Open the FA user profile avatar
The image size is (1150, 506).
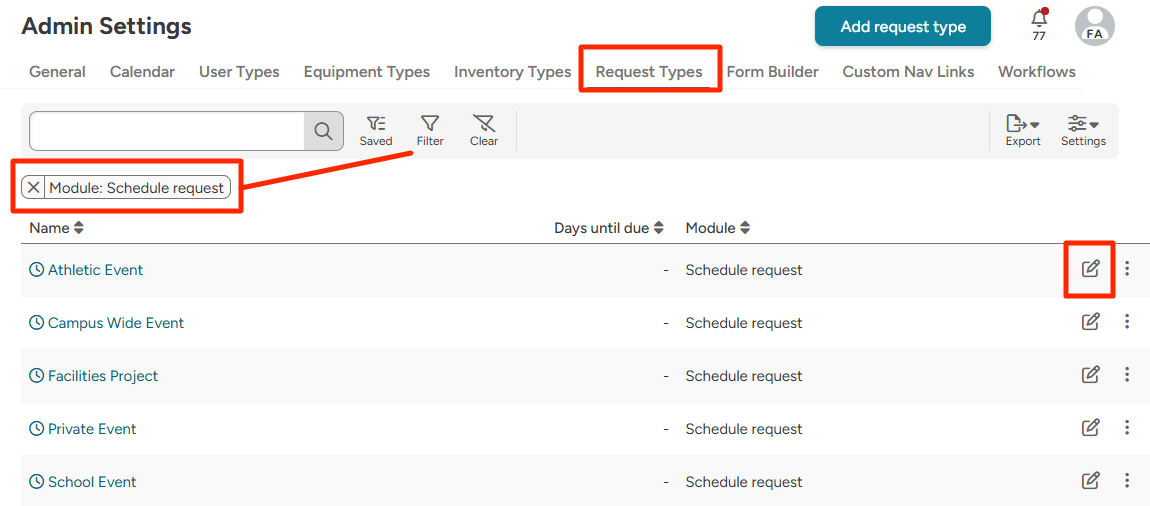1094,26
